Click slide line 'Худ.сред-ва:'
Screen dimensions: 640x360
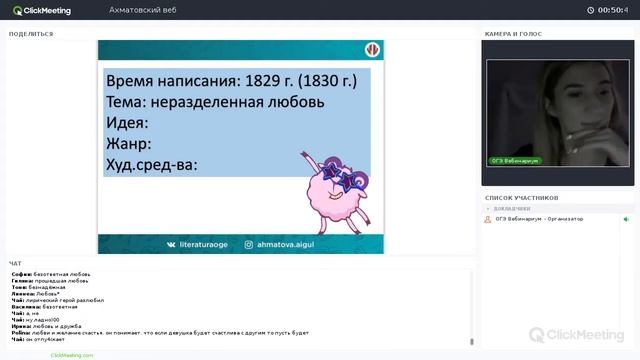[152, 165]
